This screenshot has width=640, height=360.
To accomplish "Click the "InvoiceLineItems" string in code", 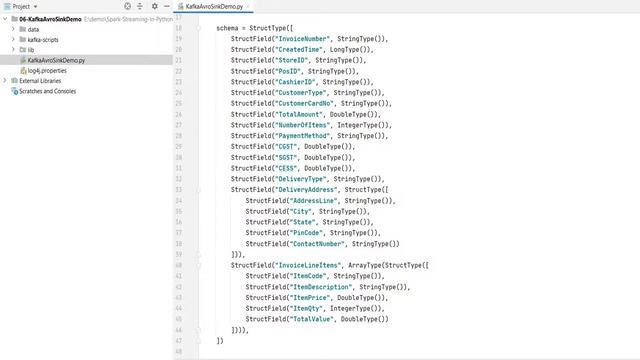I will click(308, 265).
